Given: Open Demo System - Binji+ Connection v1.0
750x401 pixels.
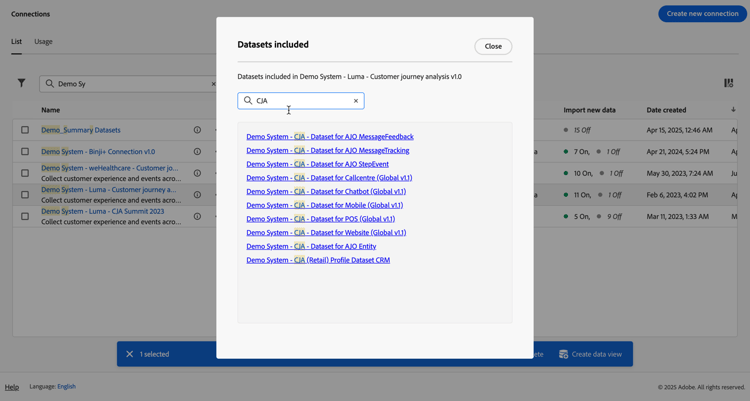Looking at the screenshot, I should click(98, 152).
